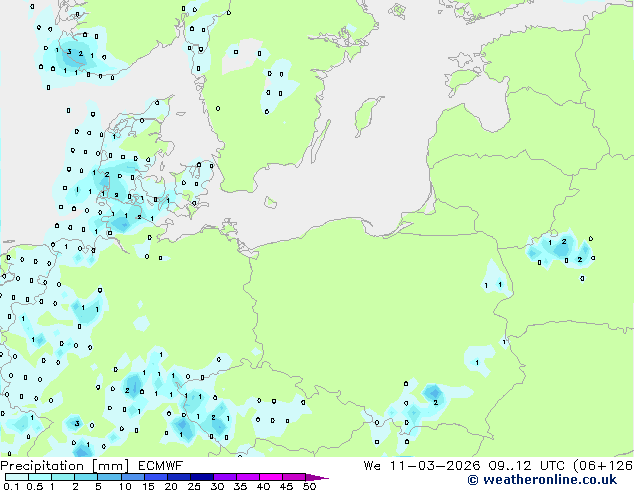Open the weatheronline.co.uk link
Viewport: 634px width, 490px height.
pyautogui.click(x=542, y=480)
